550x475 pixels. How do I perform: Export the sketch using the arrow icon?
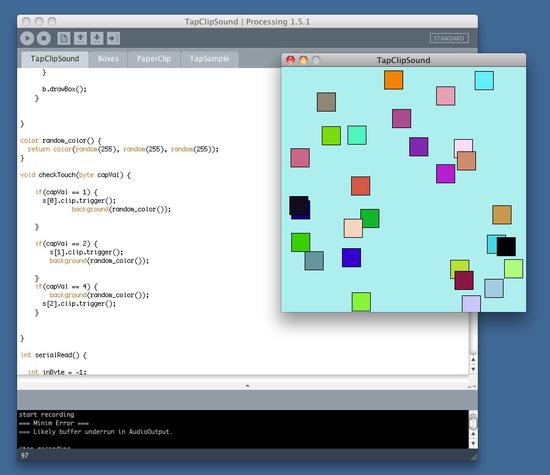pos(113,38)
